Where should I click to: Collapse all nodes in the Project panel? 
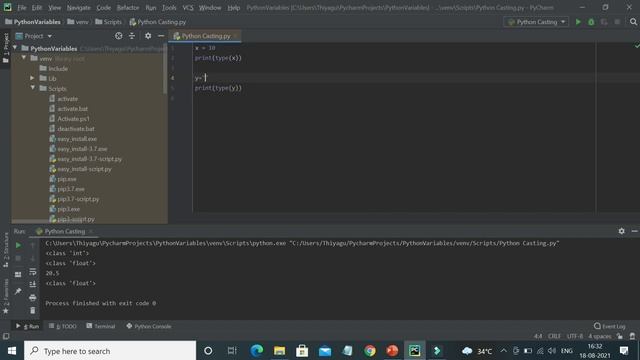coord(132,36)
